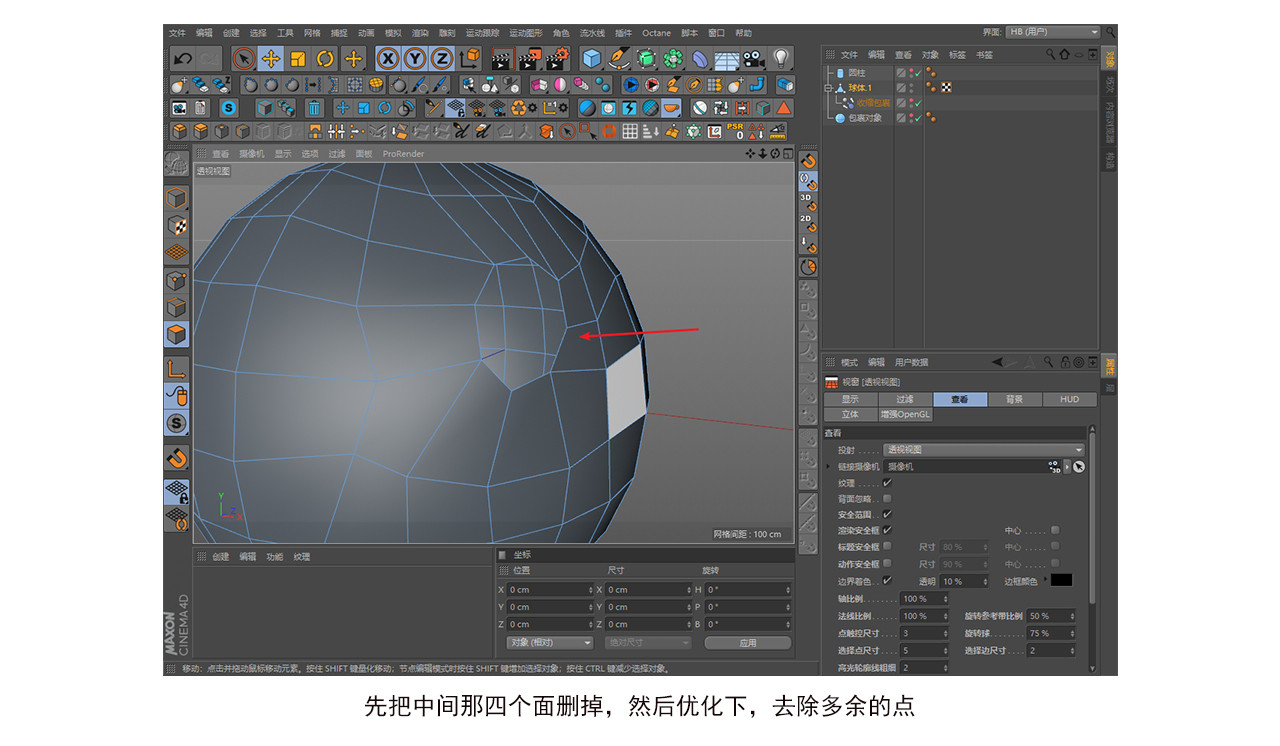
Task: Toggle the Z axis lock
Action: tap(441, 59)
